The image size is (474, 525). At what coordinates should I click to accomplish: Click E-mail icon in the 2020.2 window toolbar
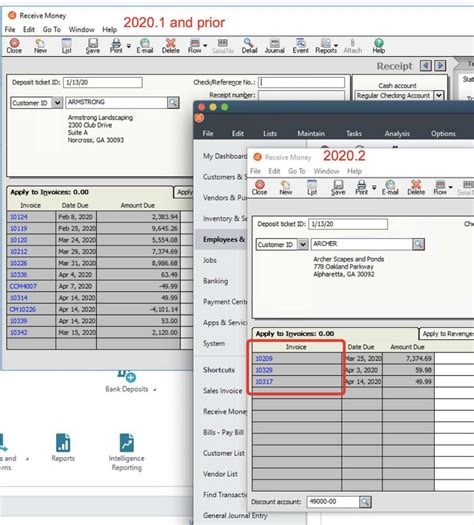[390, 188]
